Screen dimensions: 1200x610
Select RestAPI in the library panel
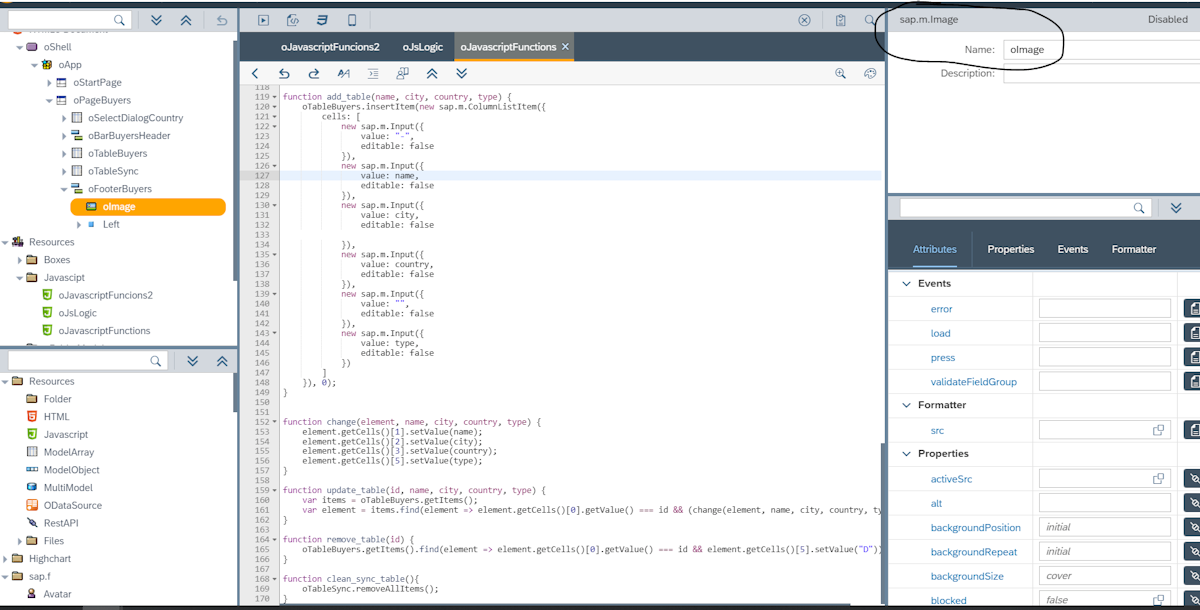pyautogui.click(x=60, y=523)
